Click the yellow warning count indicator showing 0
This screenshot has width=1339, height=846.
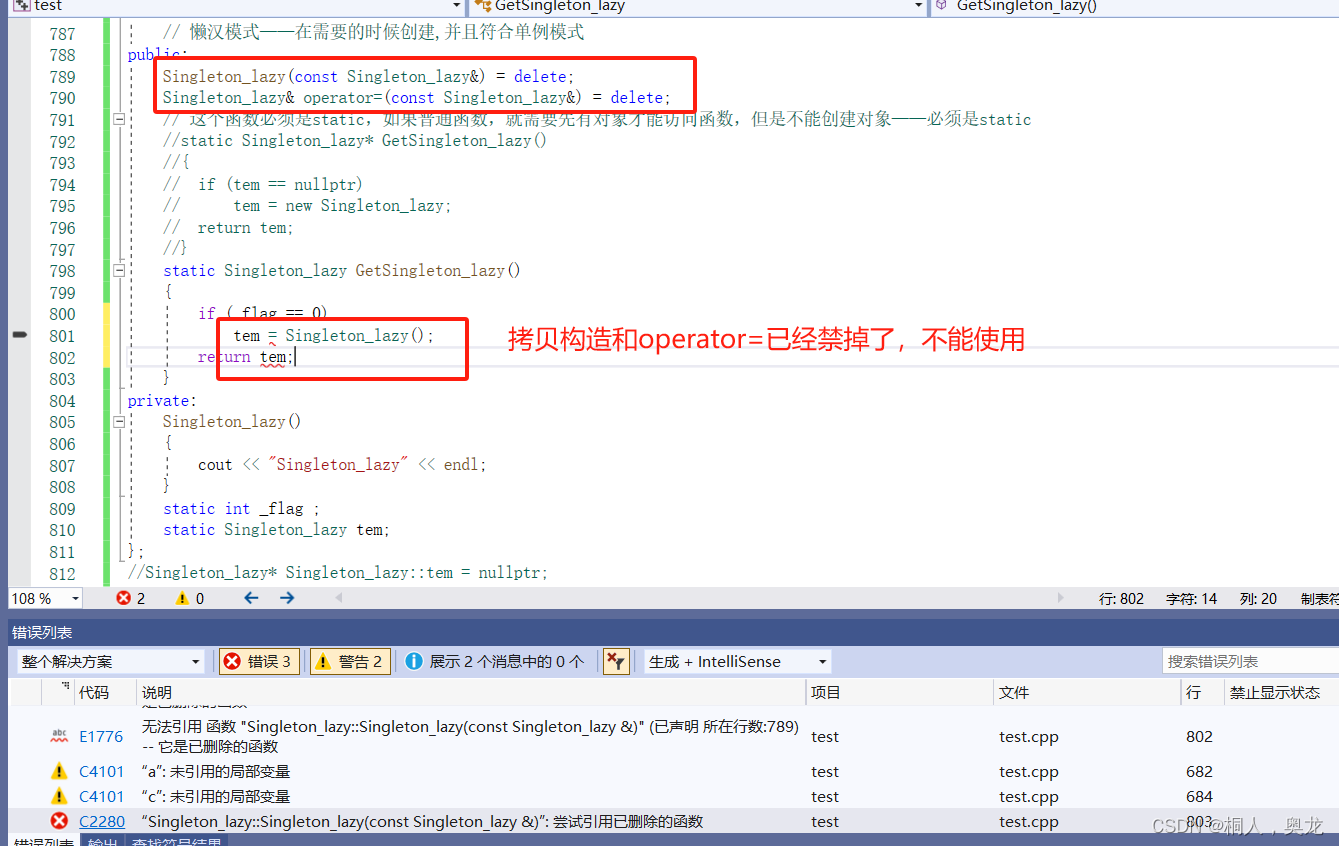click(x=190, y=598)
